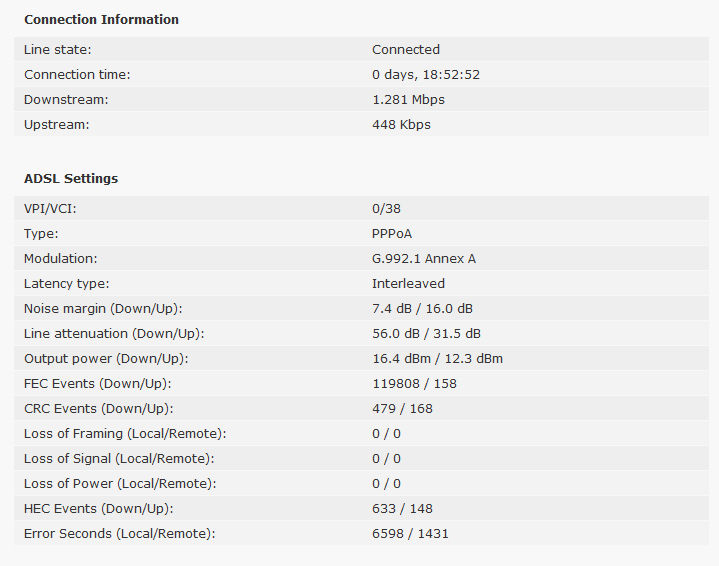This screenshot has width=719, height=566.
Task: Click the Loss of Framing (Local/Remote) label
Action: pyautogui.click(x=125, y=434)
